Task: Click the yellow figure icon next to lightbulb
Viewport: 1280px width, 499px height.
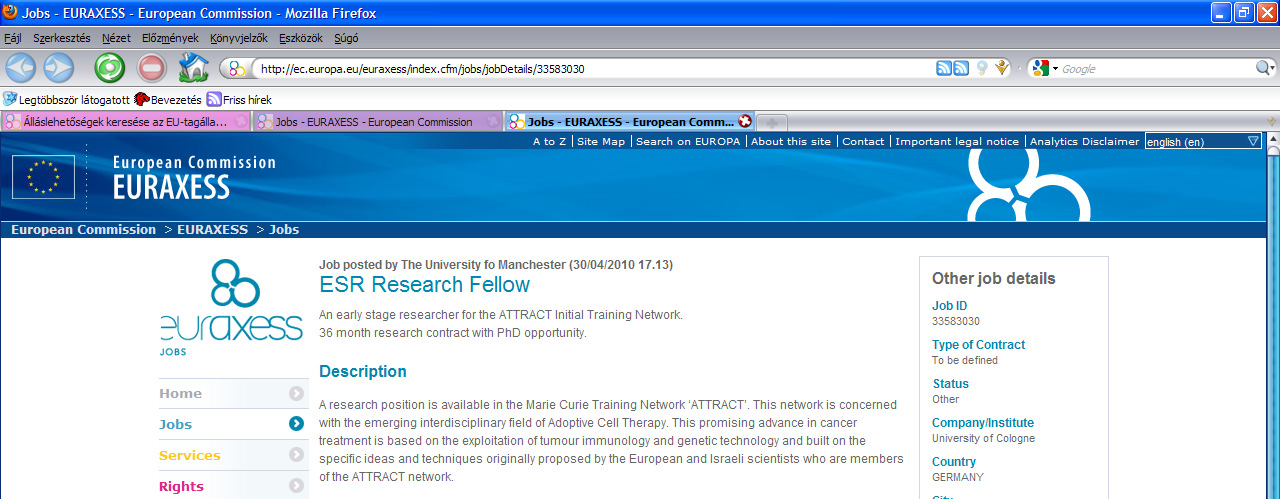Action: tap(1001, 68)
